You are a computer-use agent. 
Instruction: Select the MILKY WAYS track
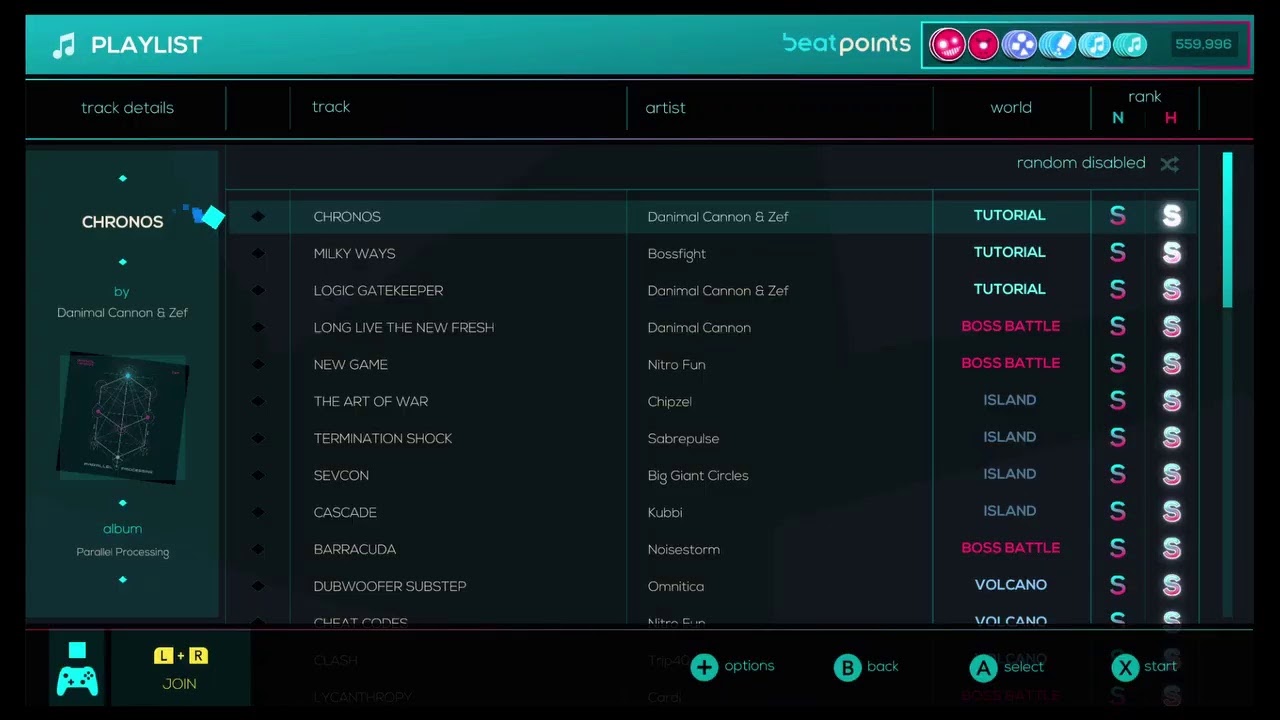tap(712, 254)
